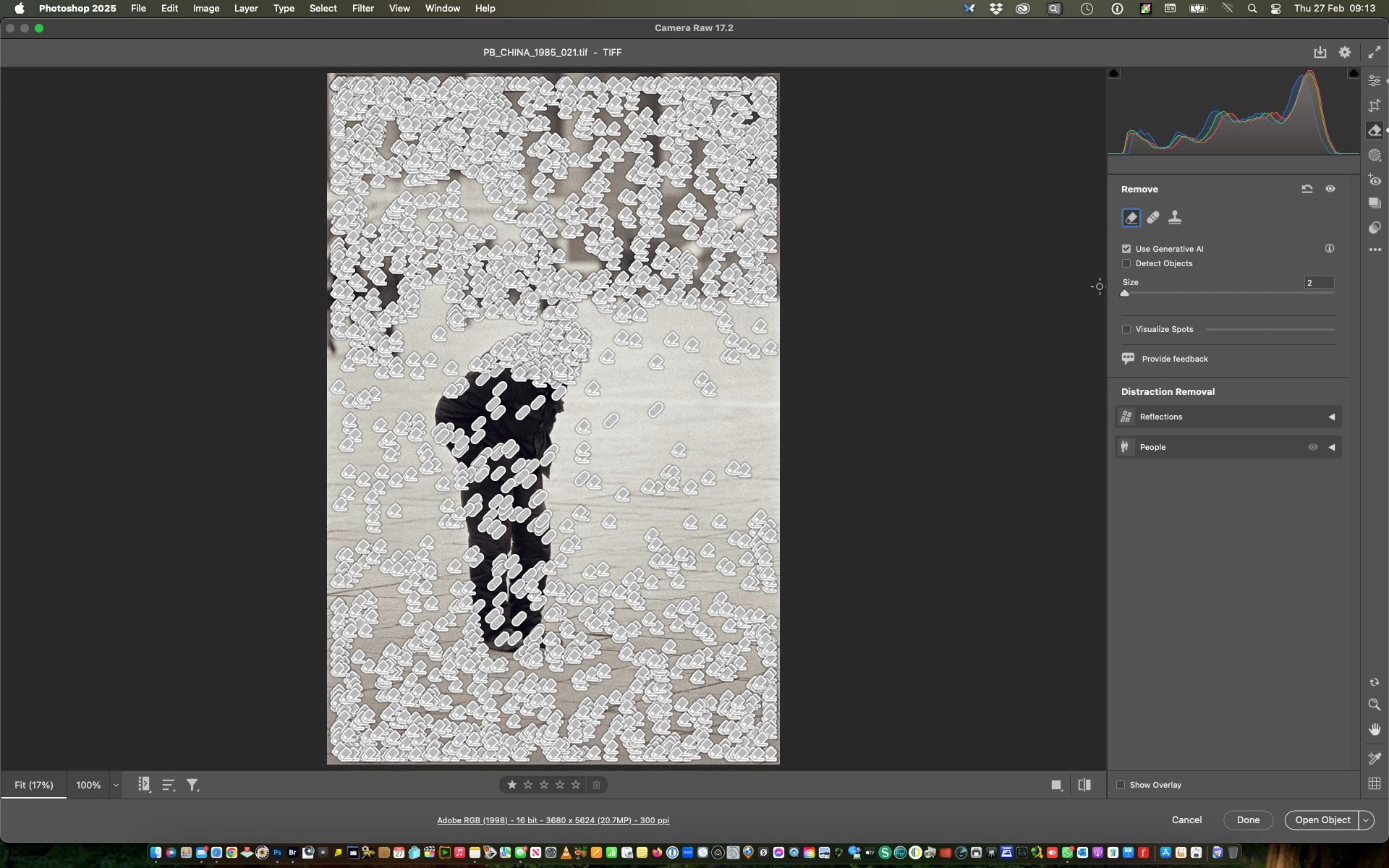Select the Hand tool icon
The image size is (1389, 868).
click(x=1375, y=729)
